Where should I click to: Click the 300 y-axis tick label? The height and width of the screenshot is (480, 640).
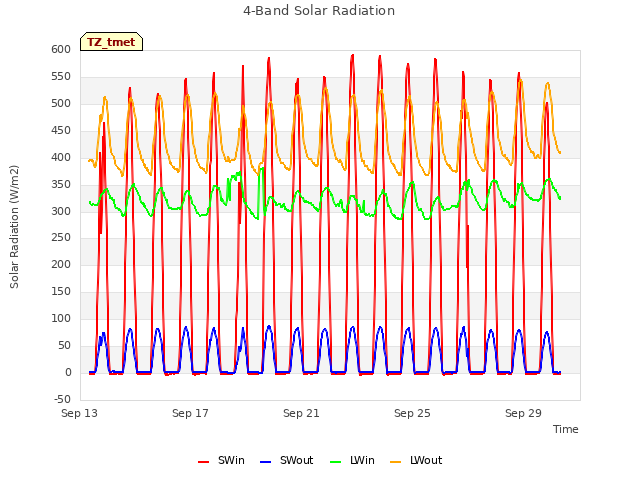coord(61,211)
